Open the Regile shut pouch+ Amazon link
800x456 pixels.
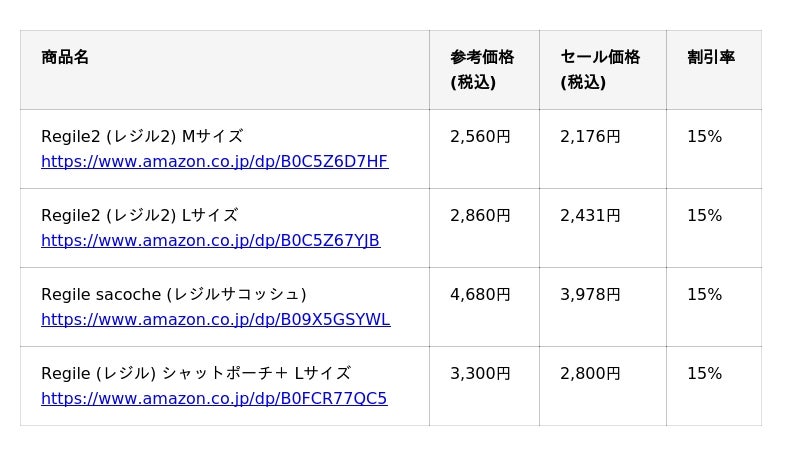click(214, 398)
